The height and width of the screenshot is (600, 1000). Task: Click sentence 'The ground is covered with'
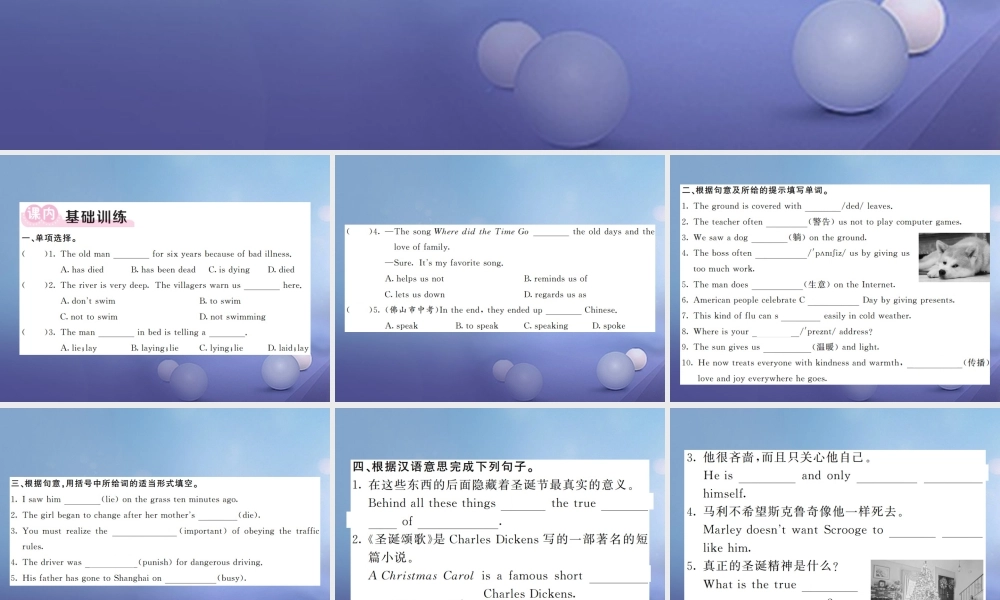coord(747,206)
